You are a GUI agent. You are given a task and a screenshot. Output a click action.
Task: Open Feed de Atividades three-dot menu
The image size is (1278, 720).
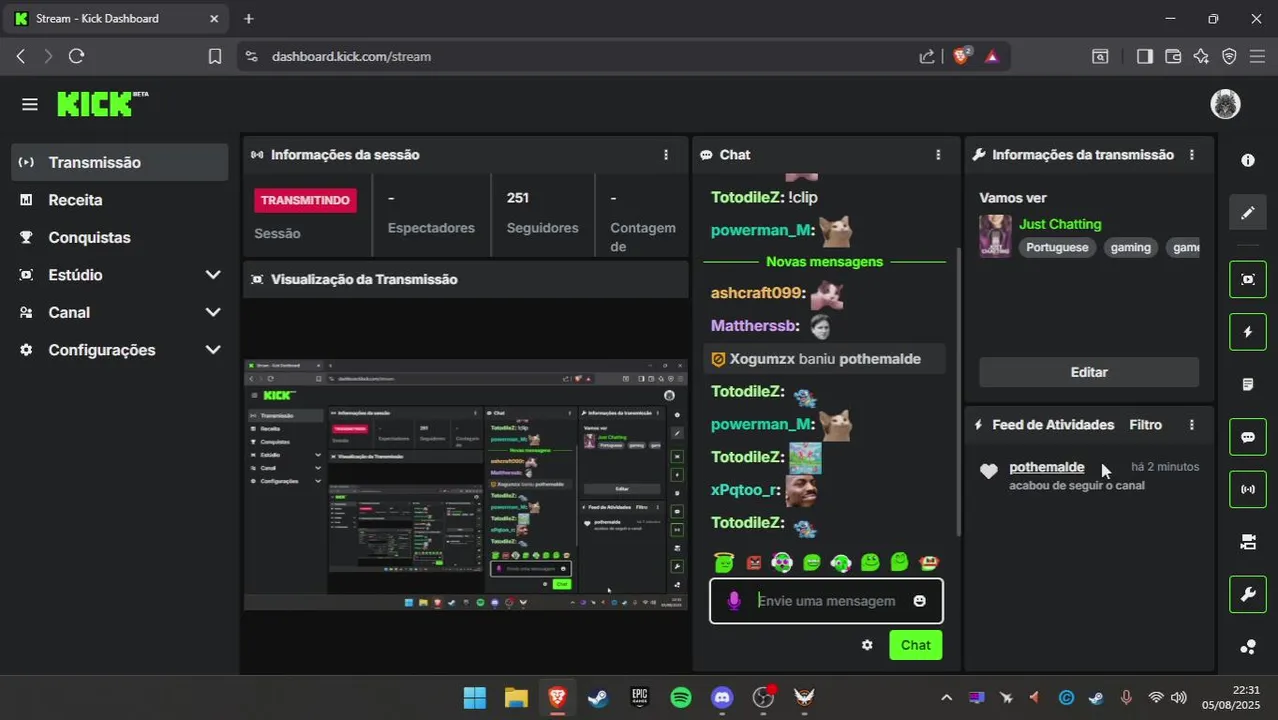[1192, 425]
